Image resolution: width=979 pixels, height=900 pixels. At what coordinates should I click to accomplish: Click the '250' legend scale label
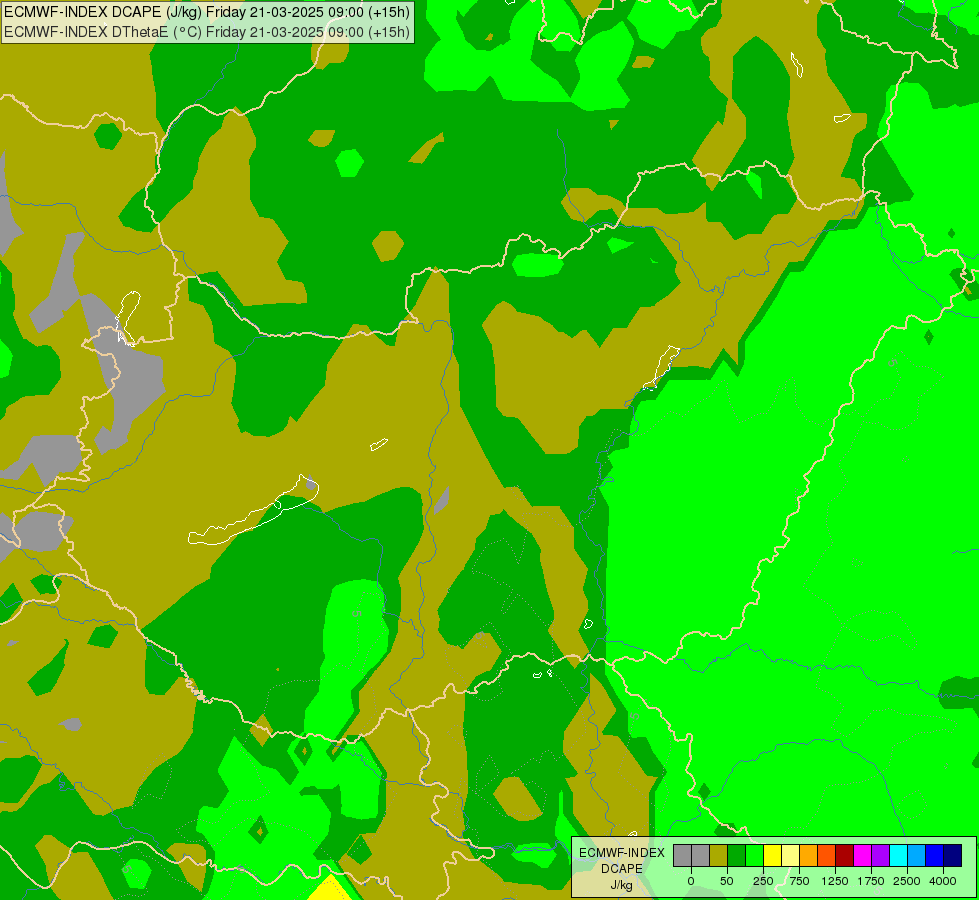click(763, 881)
